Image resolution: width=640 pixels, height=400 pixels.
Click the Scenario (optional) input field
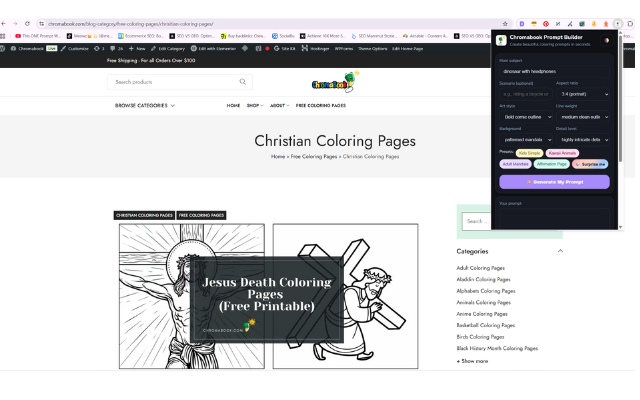(526, 94)
